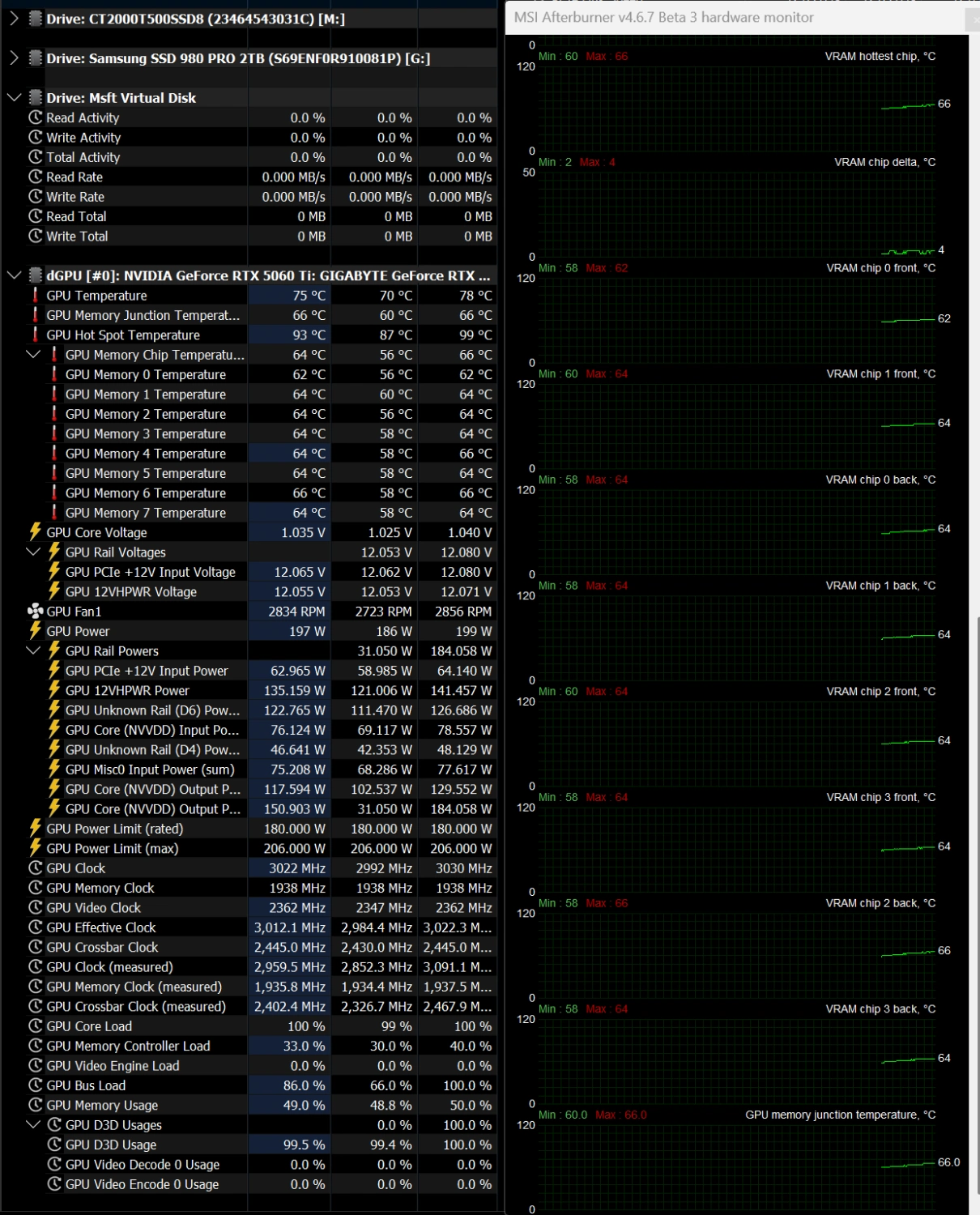Click the lightning icon for GPU 12VHPWR Power
The width and height of the screenshot is (980, 1215).
(x=54, y=690)
